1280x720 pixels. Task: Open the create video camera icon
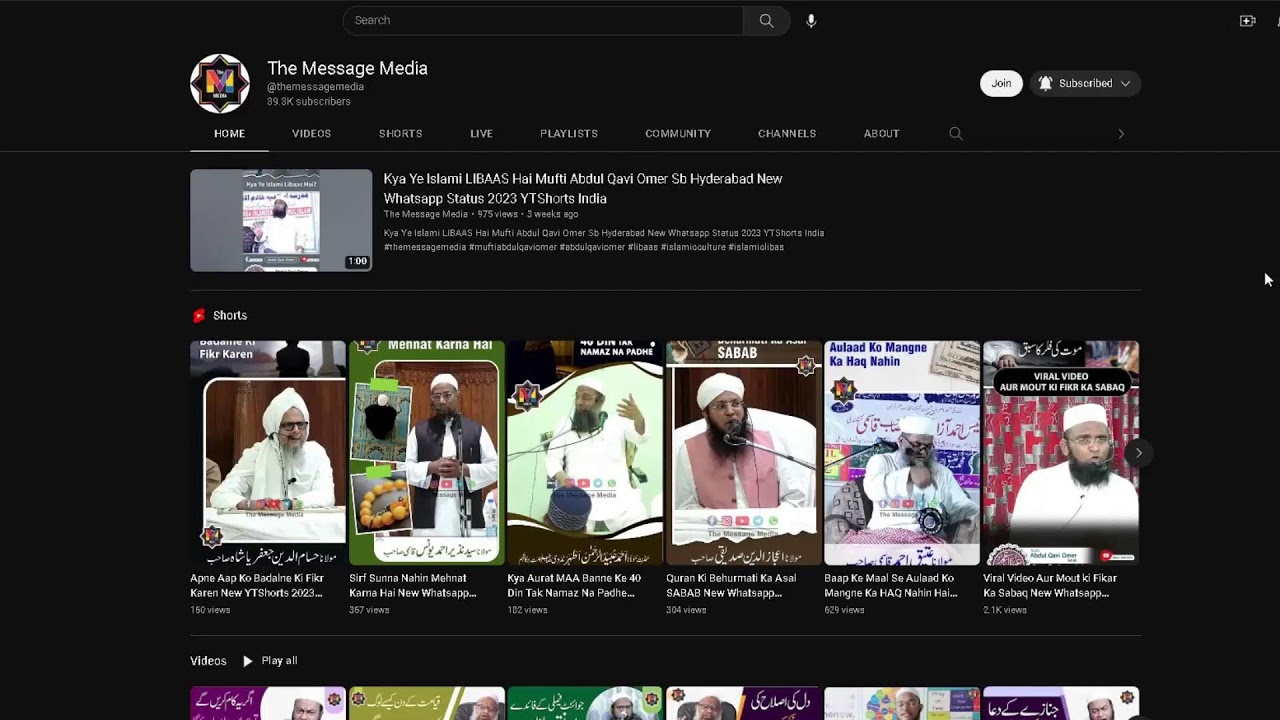[1247, 21]
